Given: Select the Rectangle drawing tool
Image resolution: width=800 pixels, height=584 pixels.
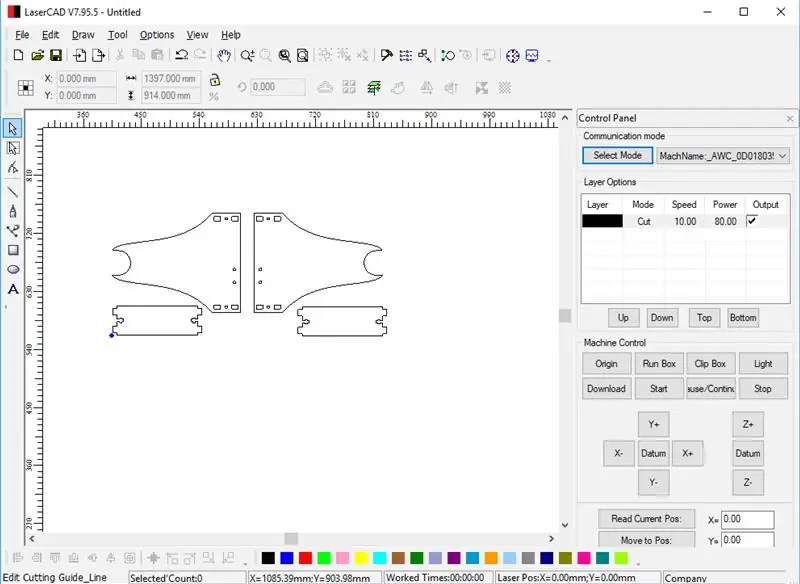Looking at the screenshot, I should pos(13,250).
